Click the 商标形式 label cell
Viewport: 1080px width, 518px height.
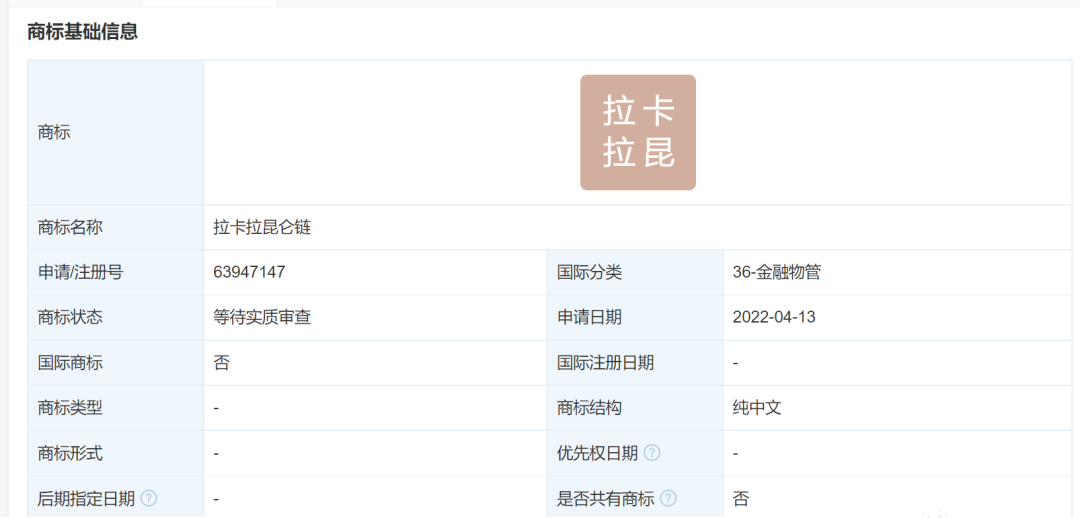tap(116, 453)
